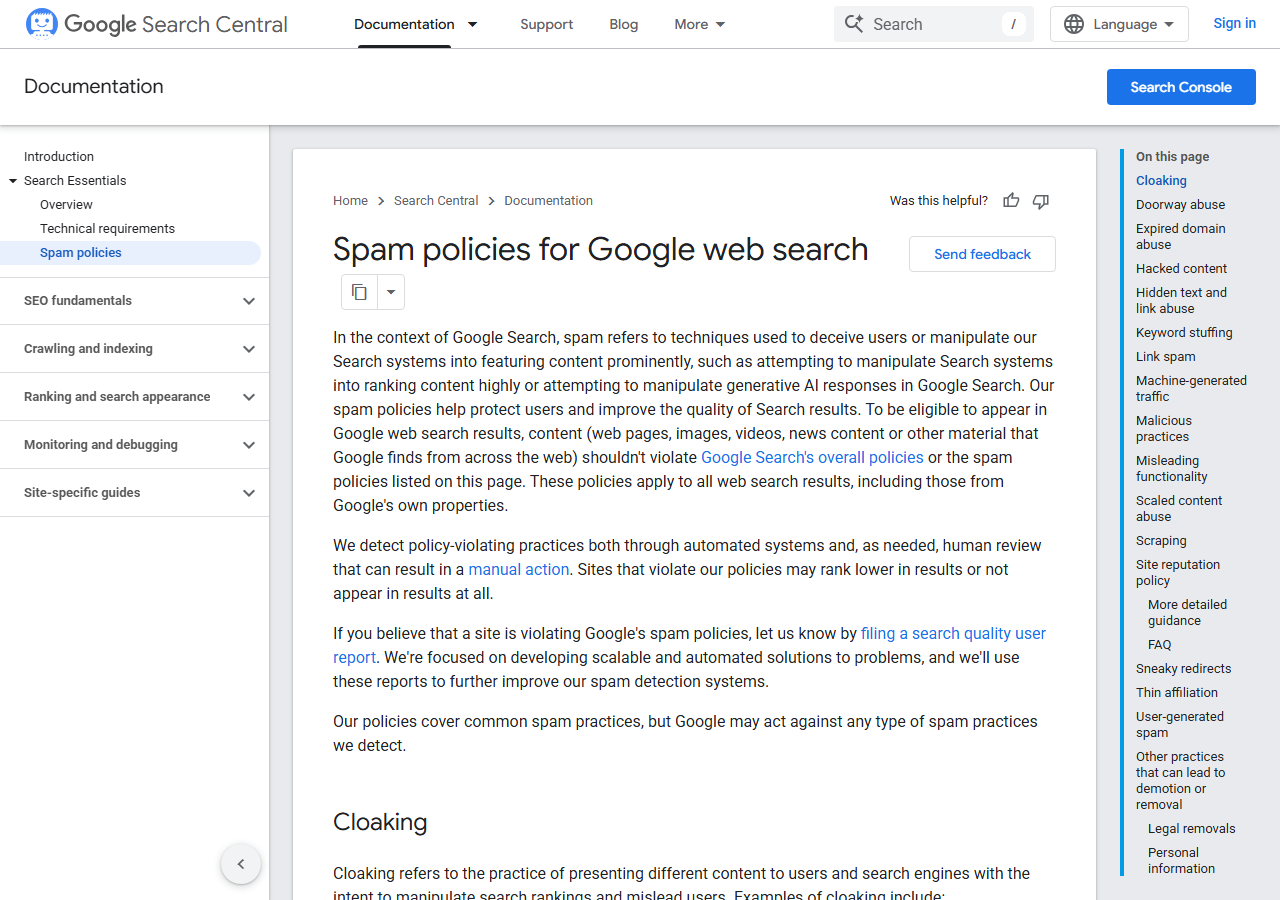
Task: Click Sign in
Action: tap(1234, 23)
